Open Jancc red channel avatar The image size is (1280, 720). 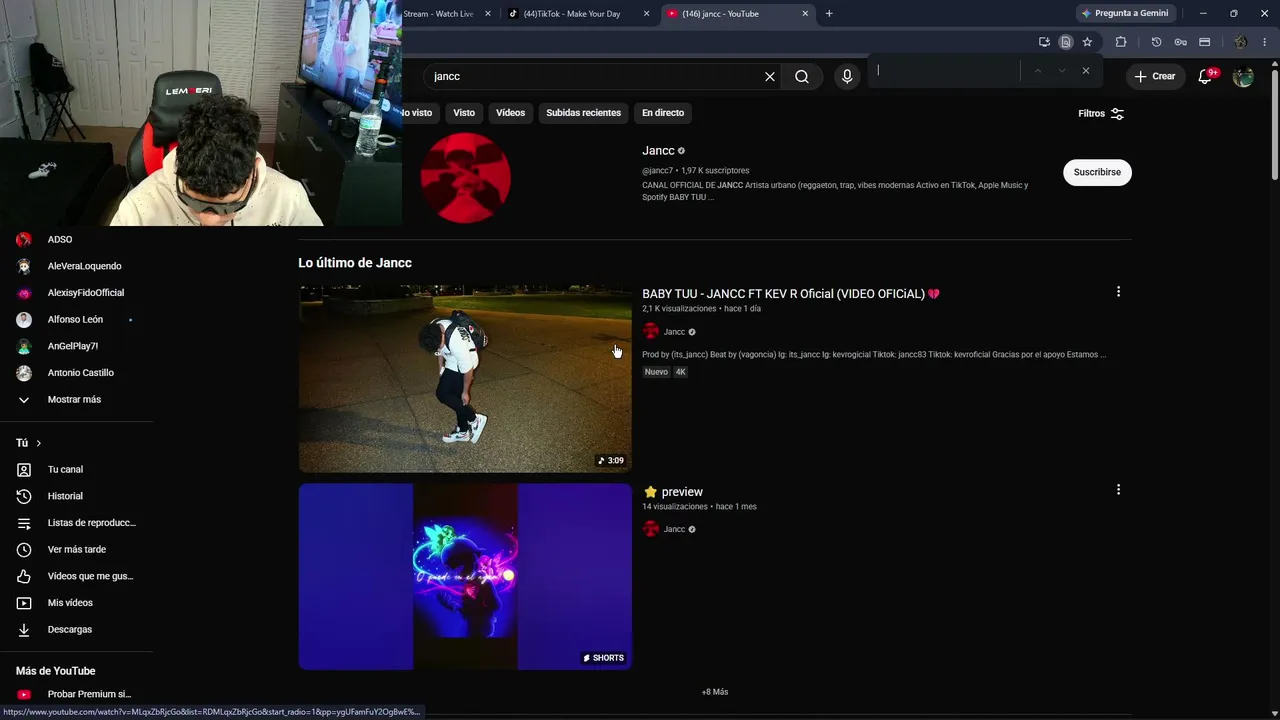[465, 177]
